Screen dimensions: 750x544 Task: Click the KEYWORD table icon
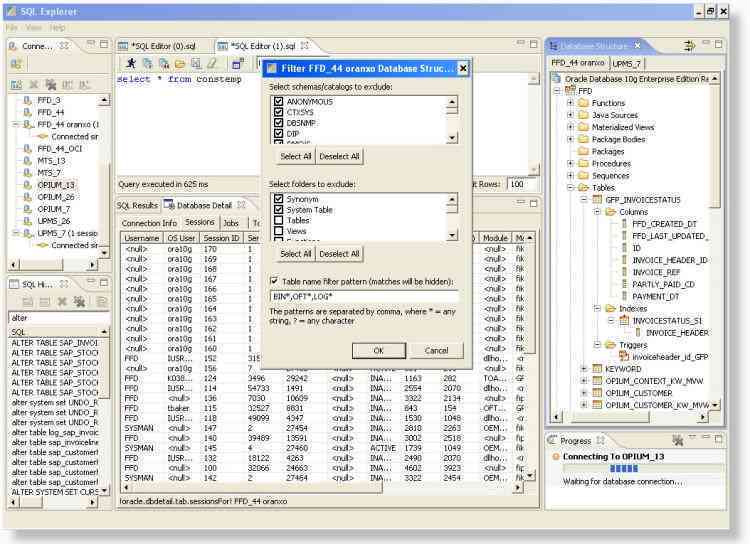597,368
